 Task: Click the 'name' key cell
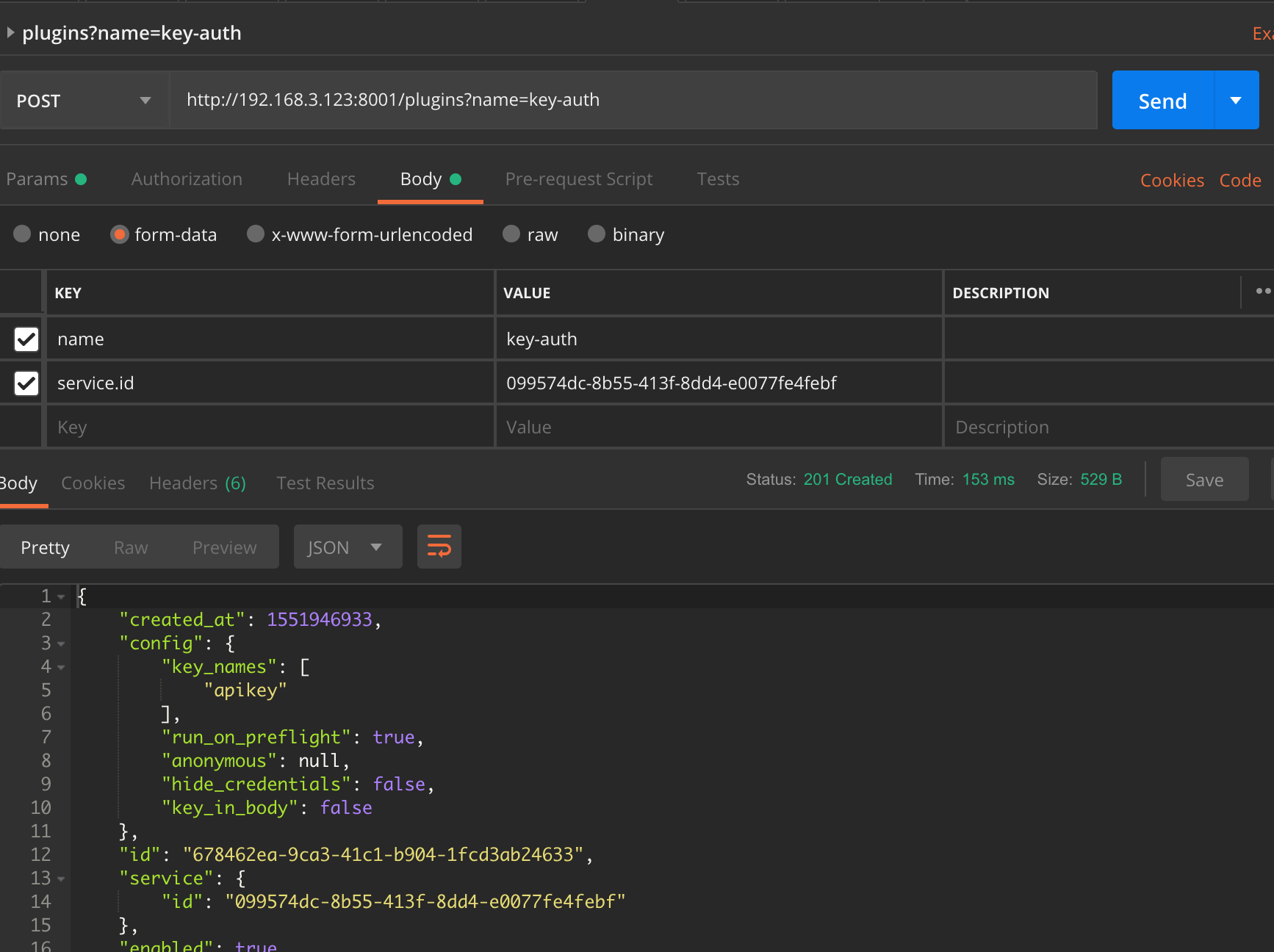click(270, 339)
